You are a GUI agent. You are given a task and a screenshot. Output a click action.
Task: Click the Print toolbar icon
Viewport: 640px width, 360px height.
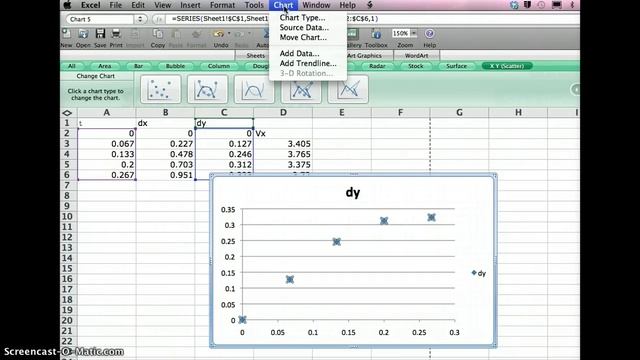pos(116,34)
